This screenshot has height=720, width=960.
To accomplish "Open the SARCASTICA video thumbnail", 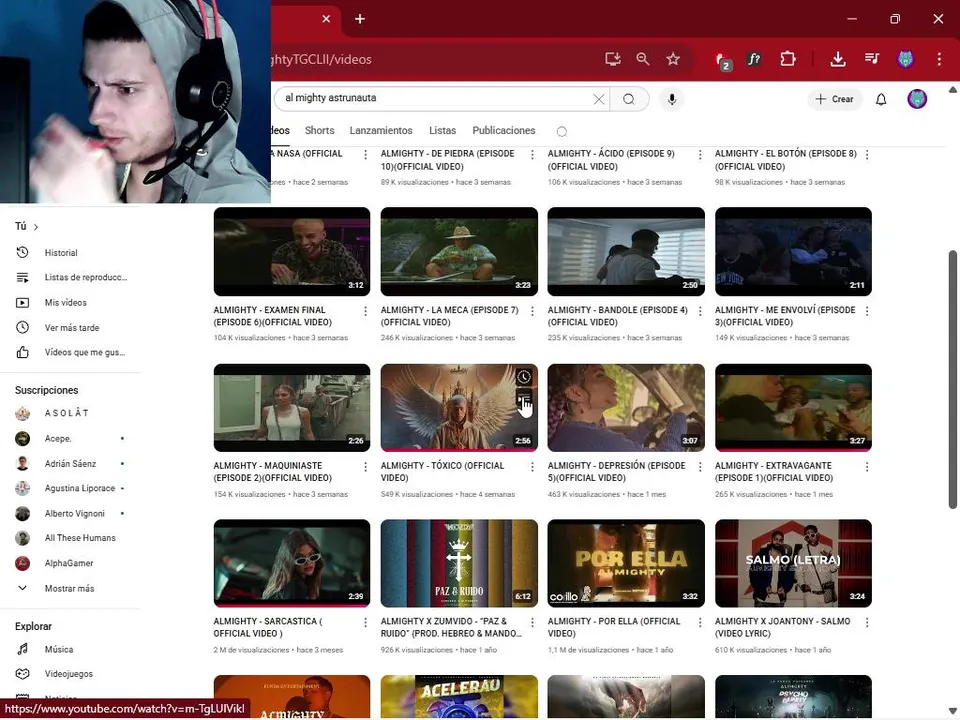I will (292, 563).
